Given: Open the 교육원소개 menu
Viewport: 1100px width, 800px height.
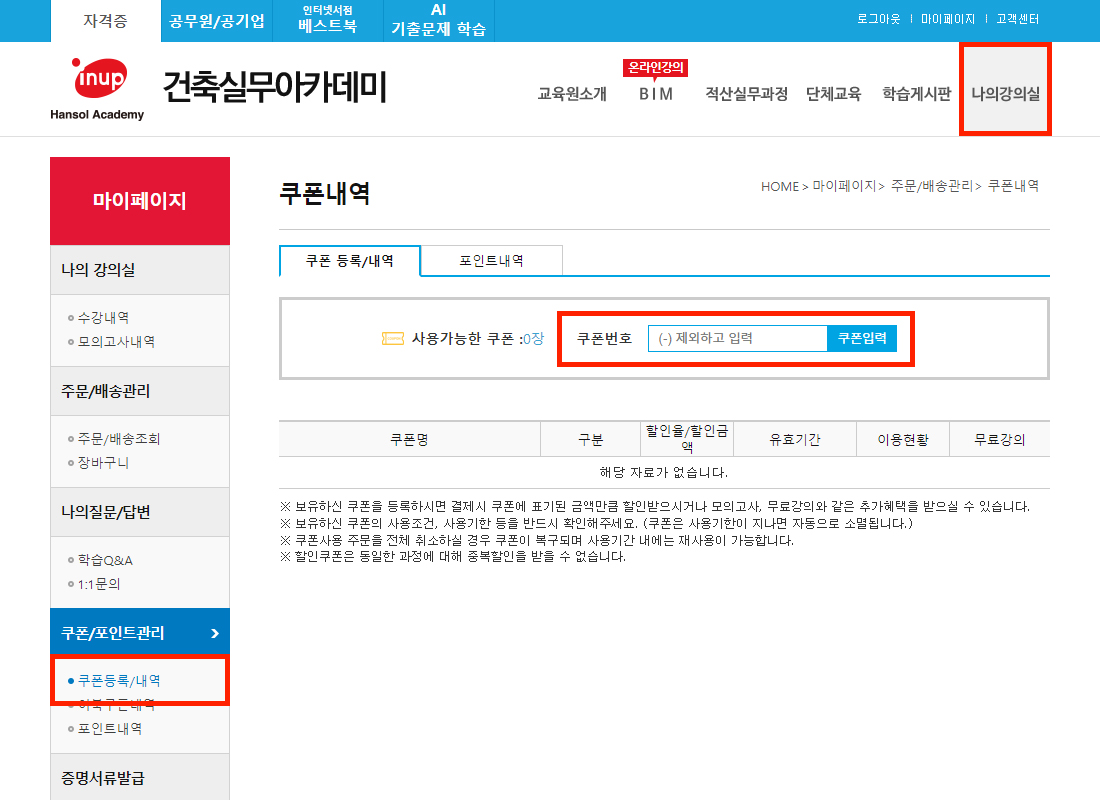Looking at the screenshot, I should [572, 94].
